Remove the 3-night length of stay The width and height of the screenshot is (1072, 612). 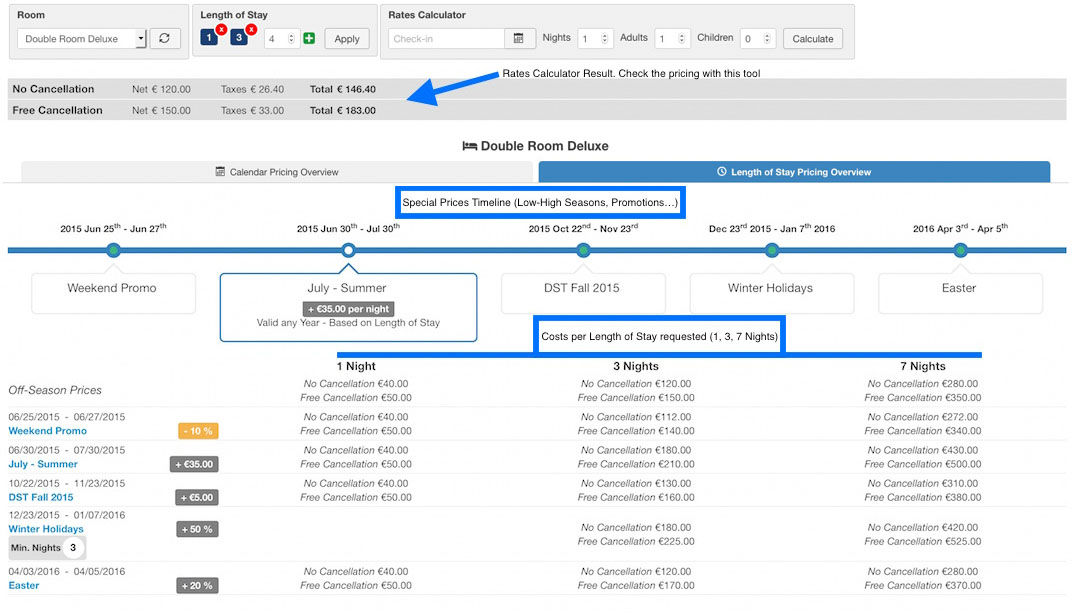tap(251, 30)
